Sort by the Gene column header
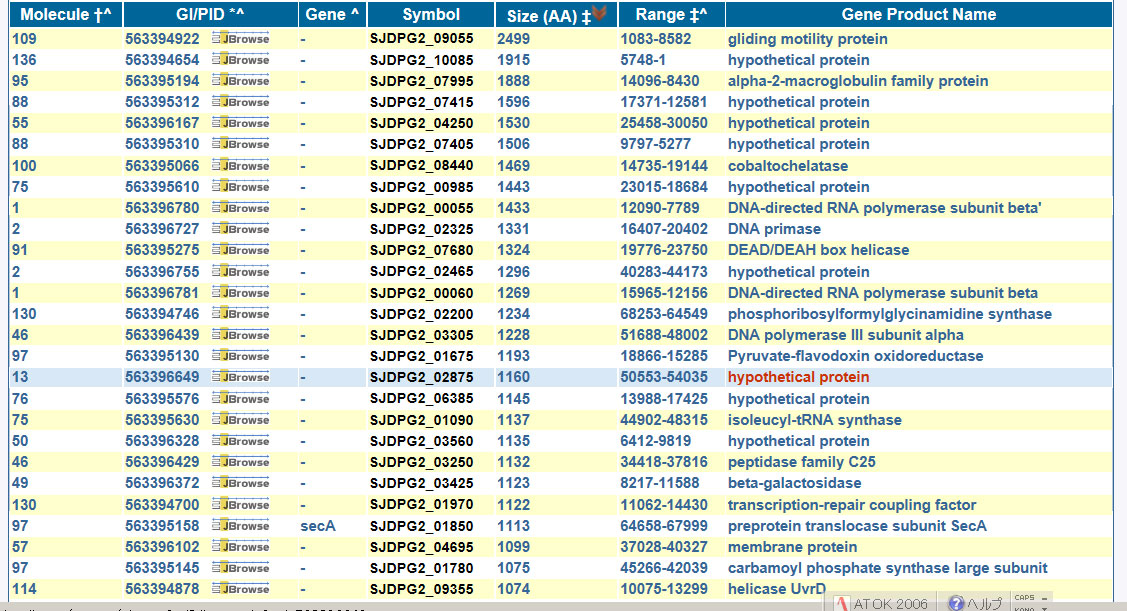The width and height of the screenshot is (1127, 611). click(x=331, y=14)
